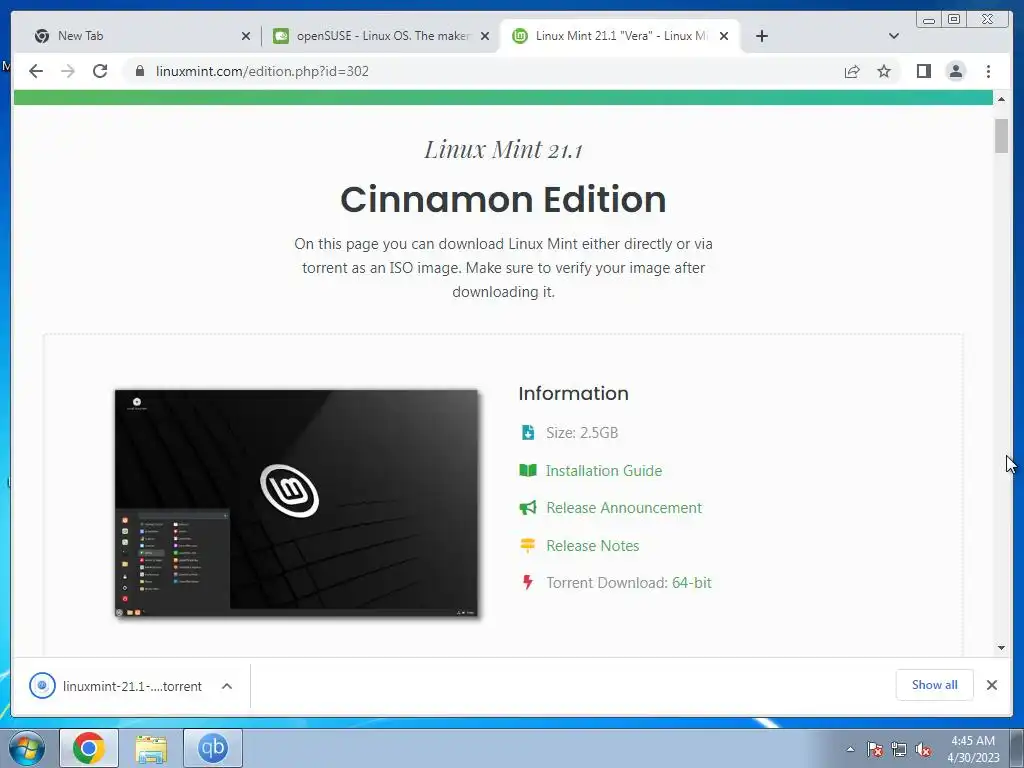This screenshot has width=1024, height=768.
Task: Expand the torrent download options chevron
Action: (x=227, y=686)
